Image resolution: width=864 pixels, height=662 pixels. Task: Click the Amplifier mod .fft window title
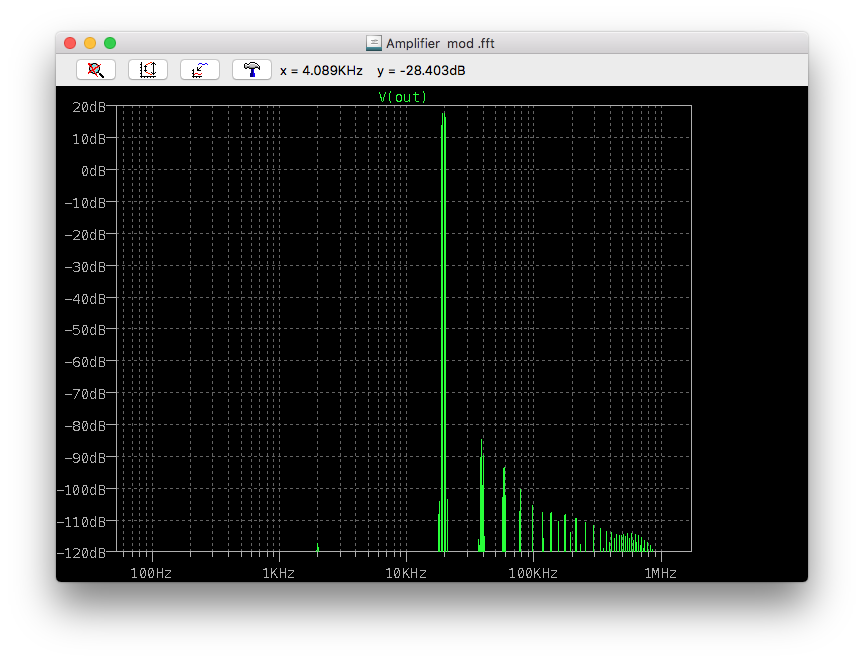coord(440,43)
